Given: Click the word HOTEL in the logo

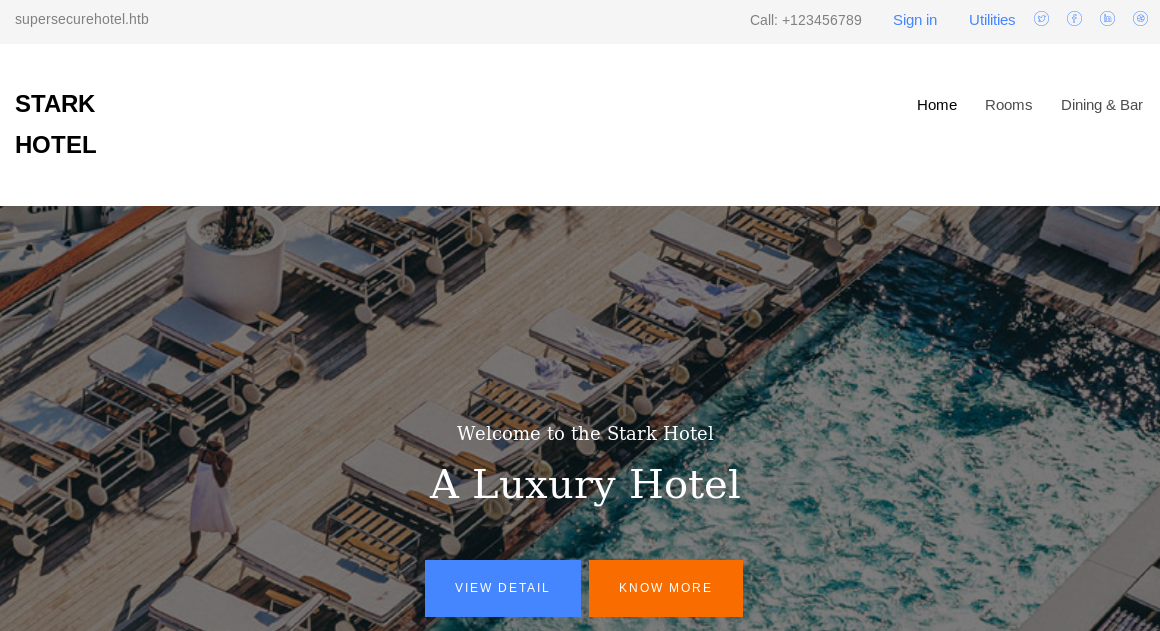Looking at the screenshot, I should coord(55,145).
